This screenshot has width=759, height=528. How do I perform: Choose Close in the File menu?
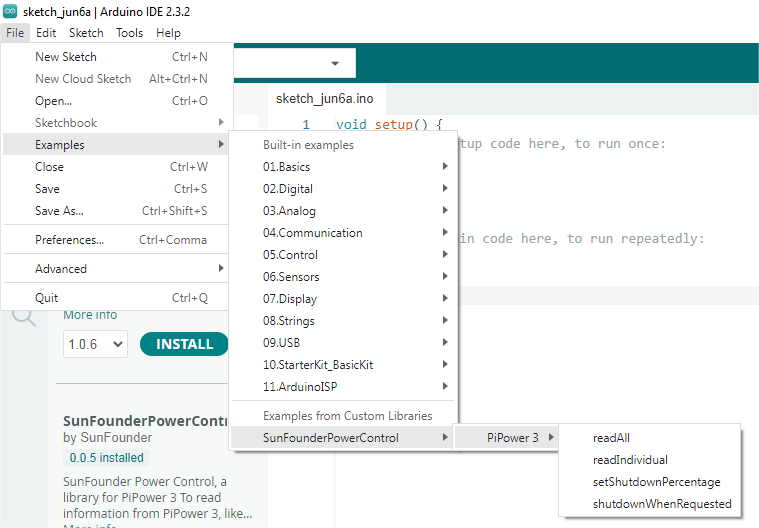(x=116, y=167)
